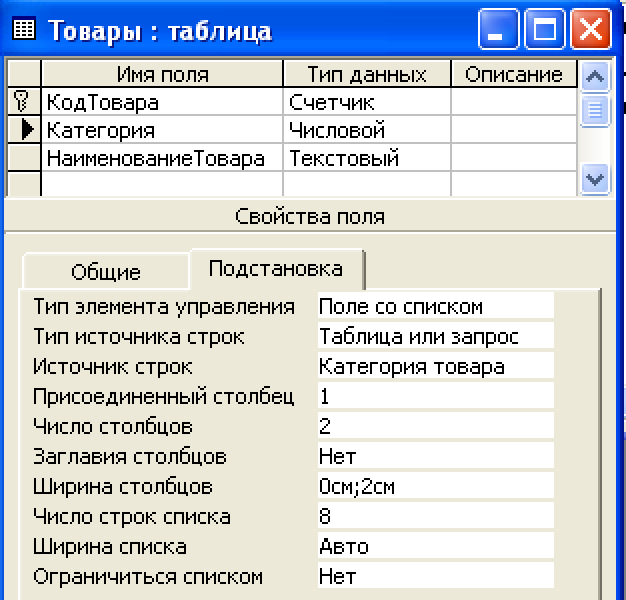Click the Ширина столбцов property label
The image size is (626, 600).
click(x=123, y=487)
